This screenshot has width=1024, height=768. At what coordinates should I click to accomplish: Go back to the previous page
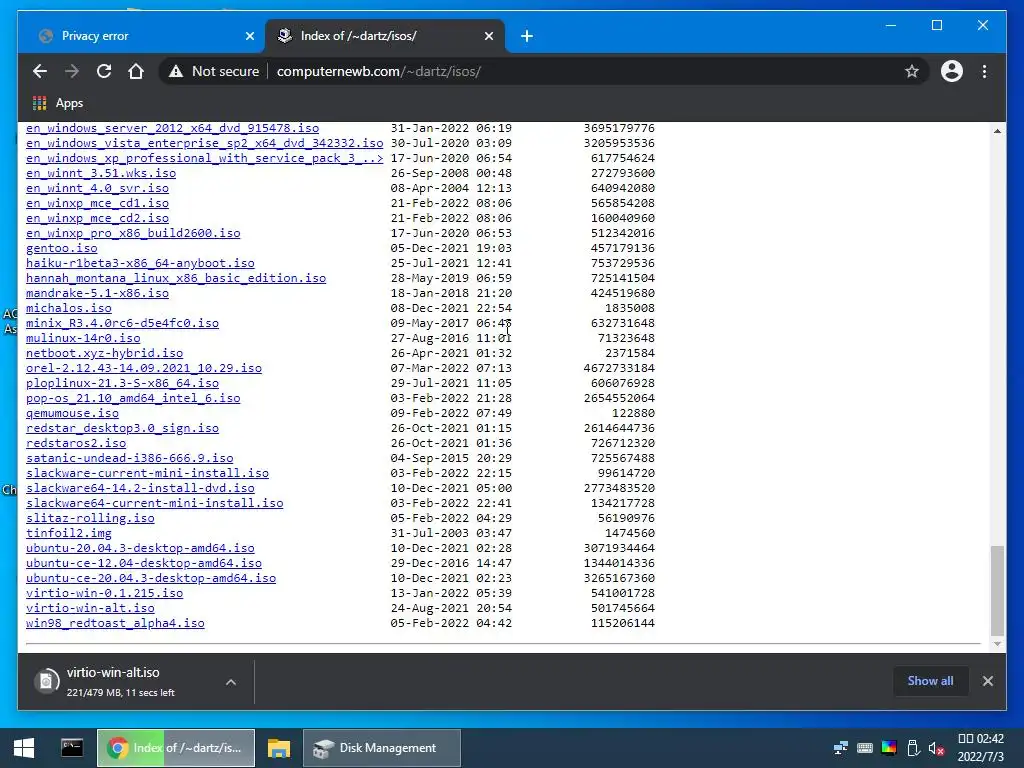[x=40, y=71]
